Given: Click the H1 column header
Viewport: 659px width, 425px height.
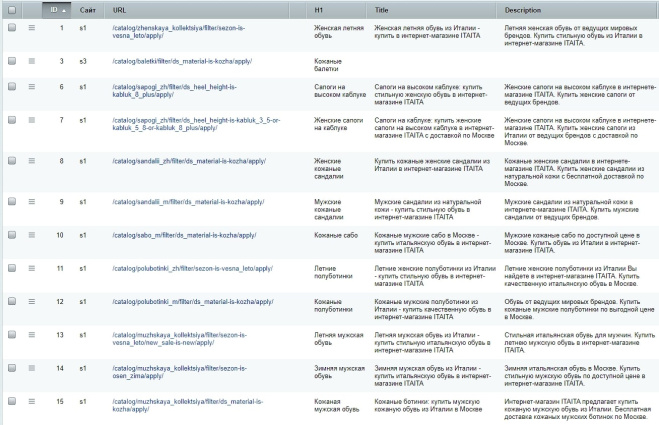Looking at the screenshot, I should pyautogui.click(x=320, y=9).
